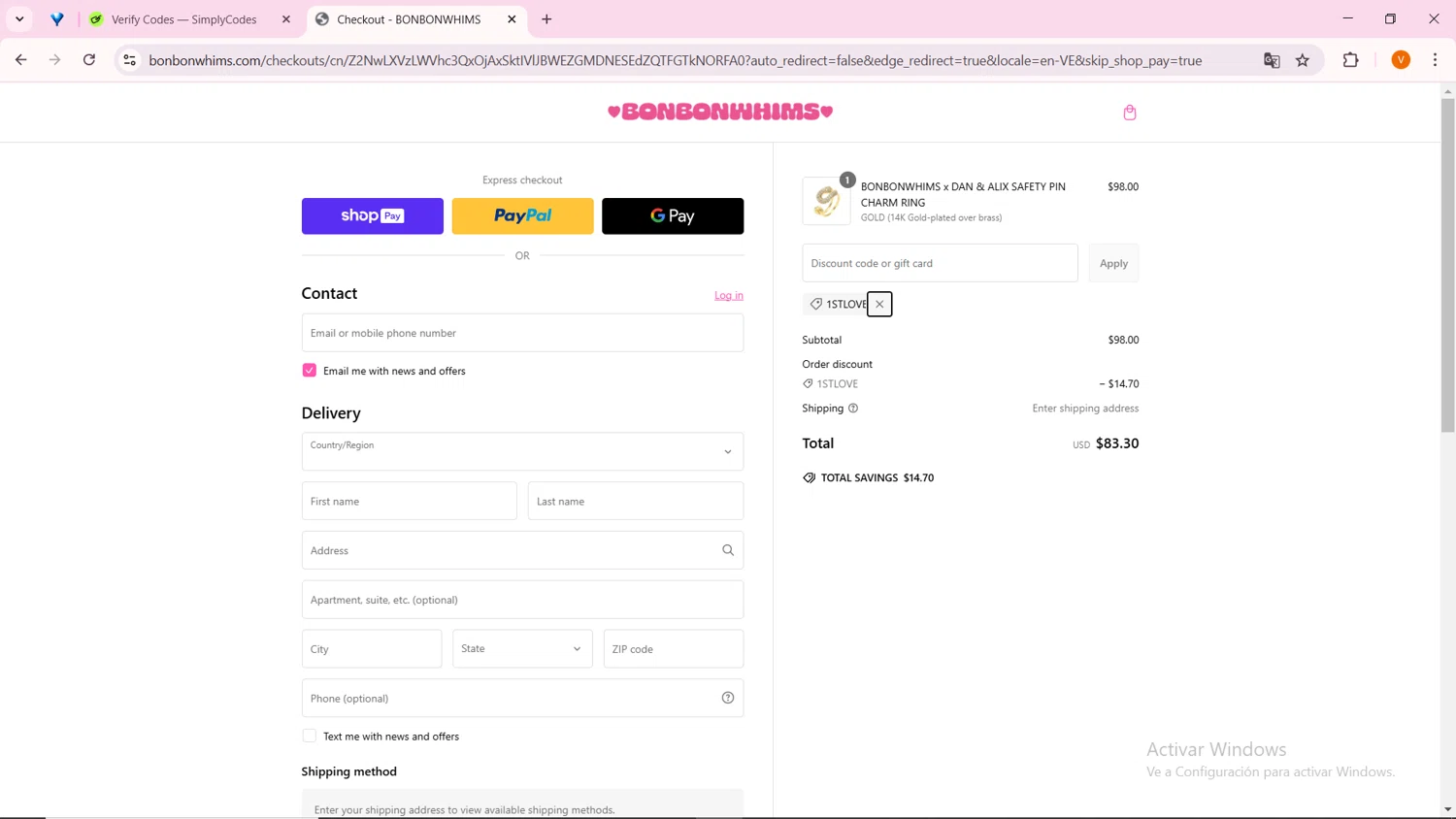Click the Apply discount button
Screen dimensions: 1456x819
coord(1113,263)
